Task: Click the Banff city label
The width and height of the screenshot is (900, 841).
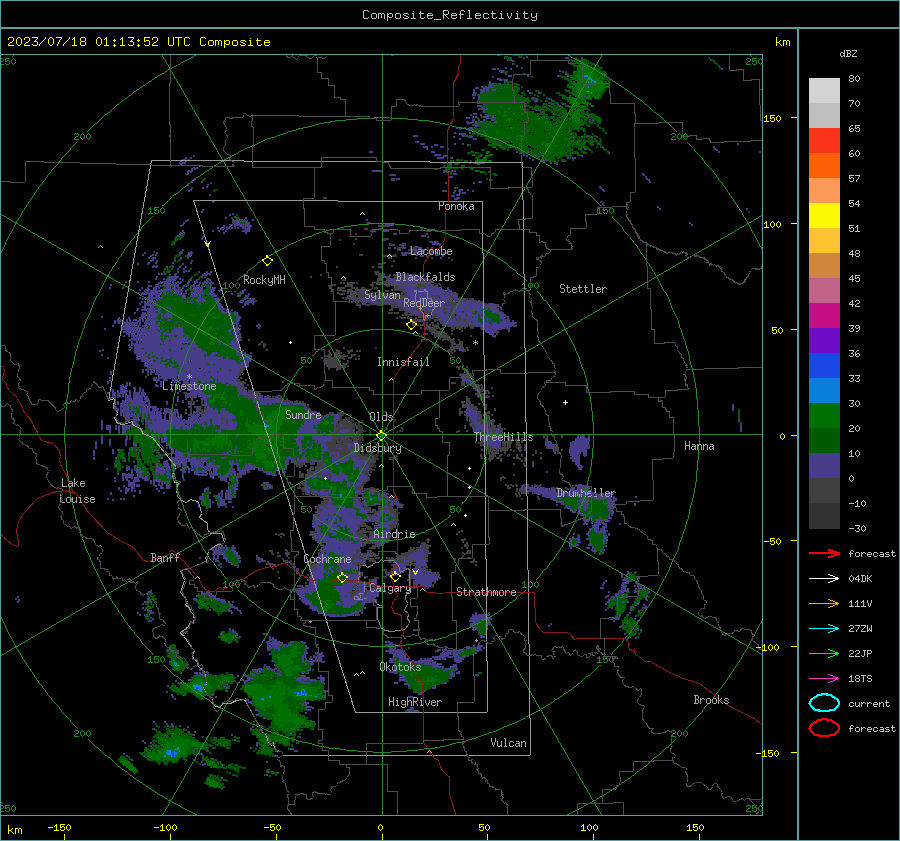Action: (x=165, y=557)
